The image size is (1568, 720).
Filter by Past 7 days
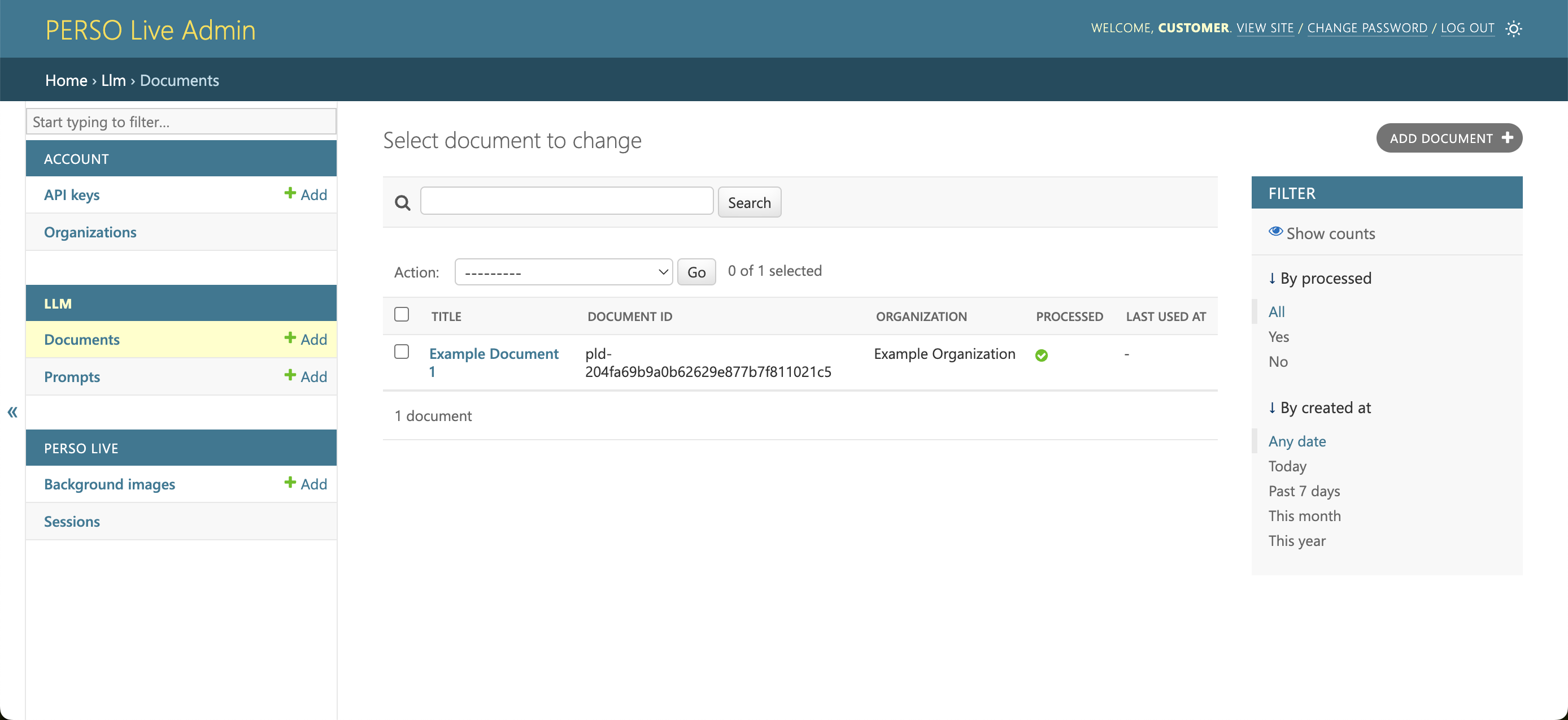(x=1304, y=491)
